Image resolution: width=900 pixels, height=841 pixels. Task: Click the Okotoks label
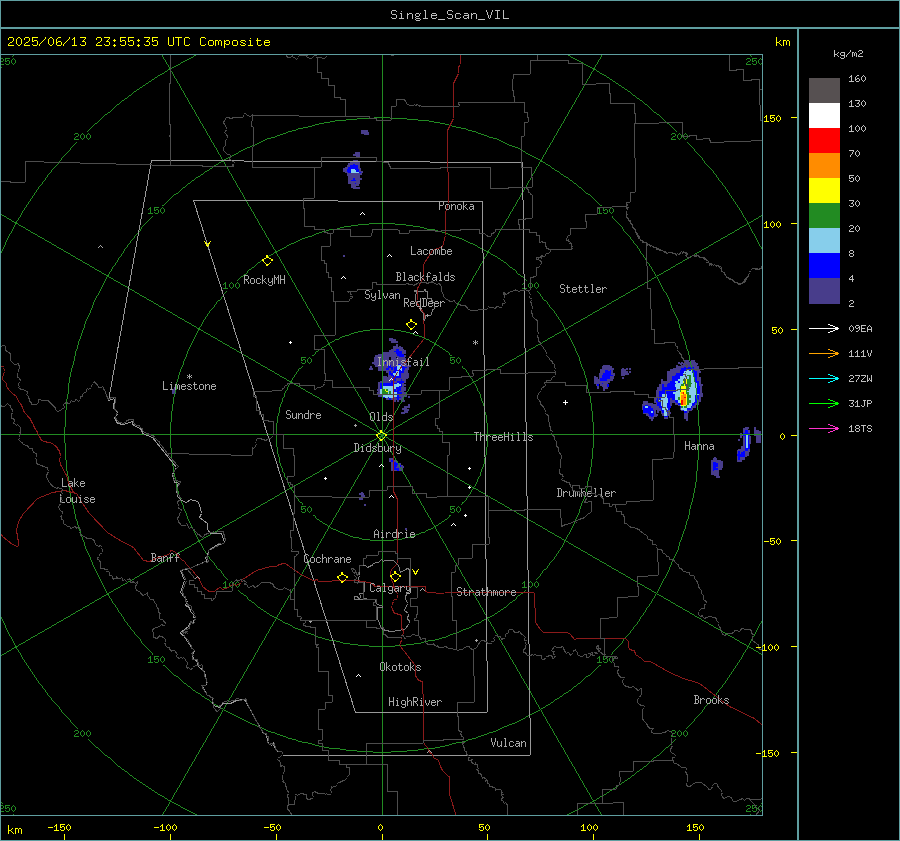click(400, 666)
